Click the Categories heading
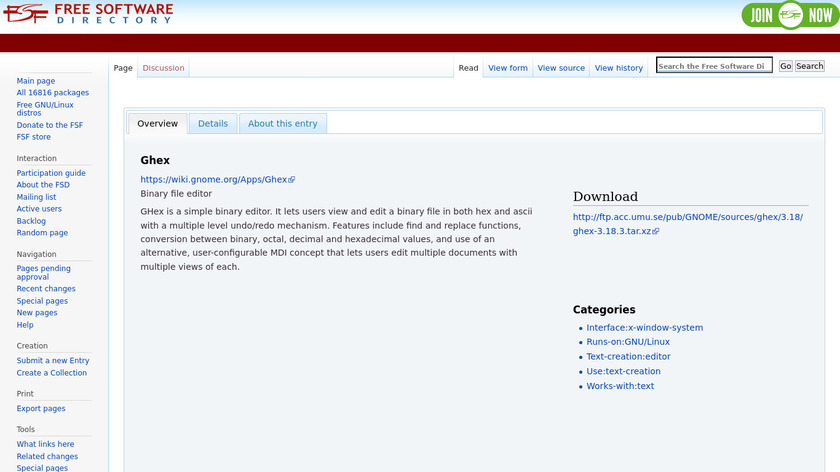This screenshot has width=840, height=472. point(604,310)
